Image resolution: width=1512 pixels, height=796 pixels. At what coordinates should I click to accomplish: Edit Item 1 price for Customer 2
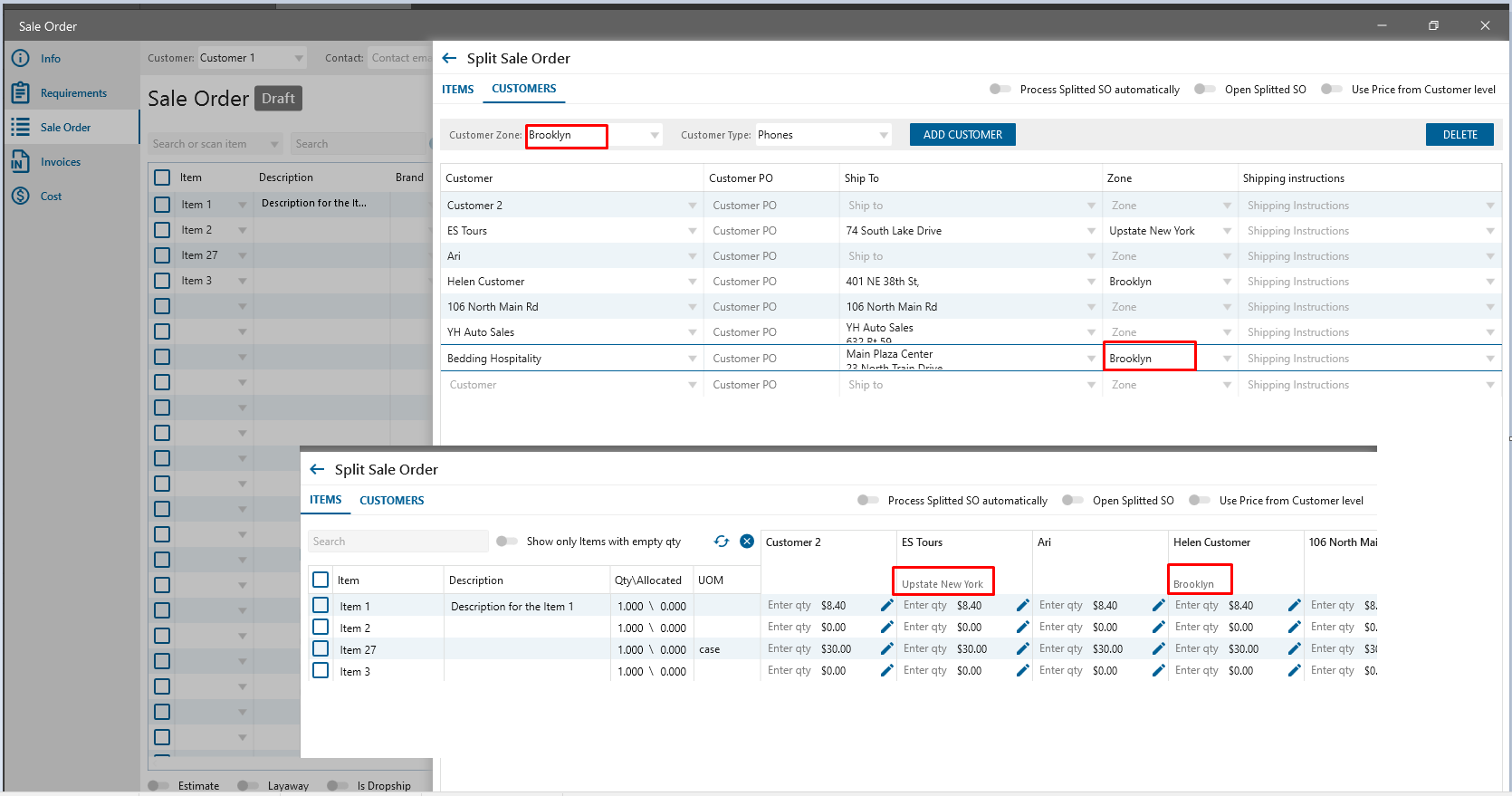click(x=886, y=606)
